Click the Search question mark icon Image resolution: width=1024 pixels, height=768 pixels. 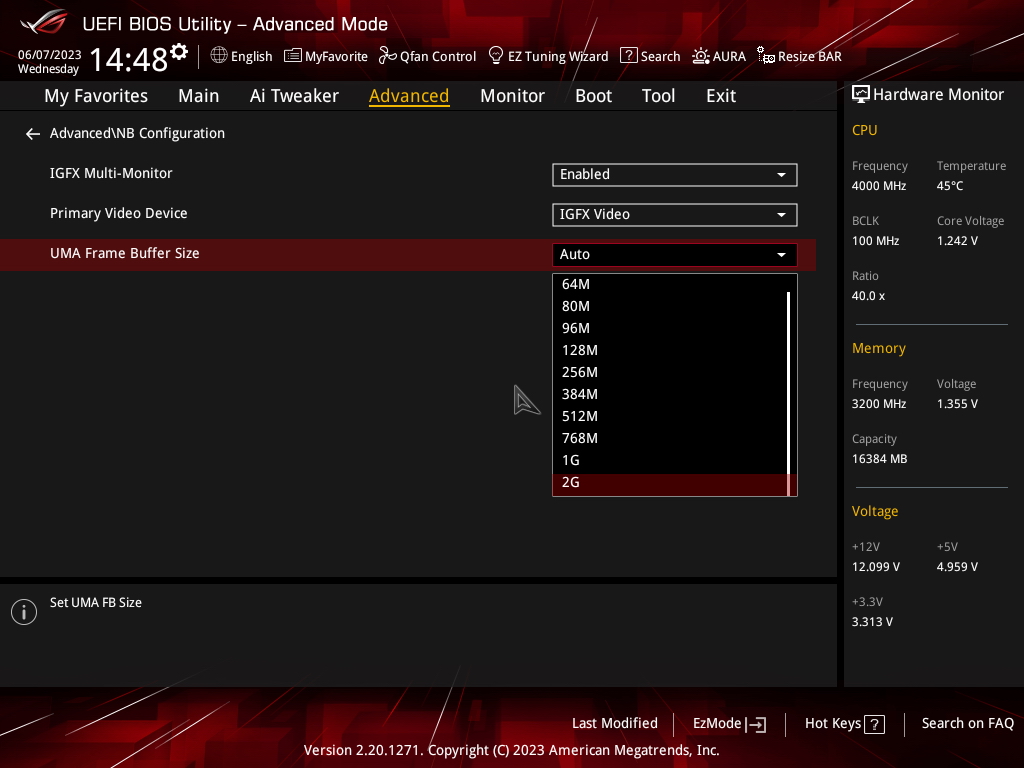click(628, 56)
